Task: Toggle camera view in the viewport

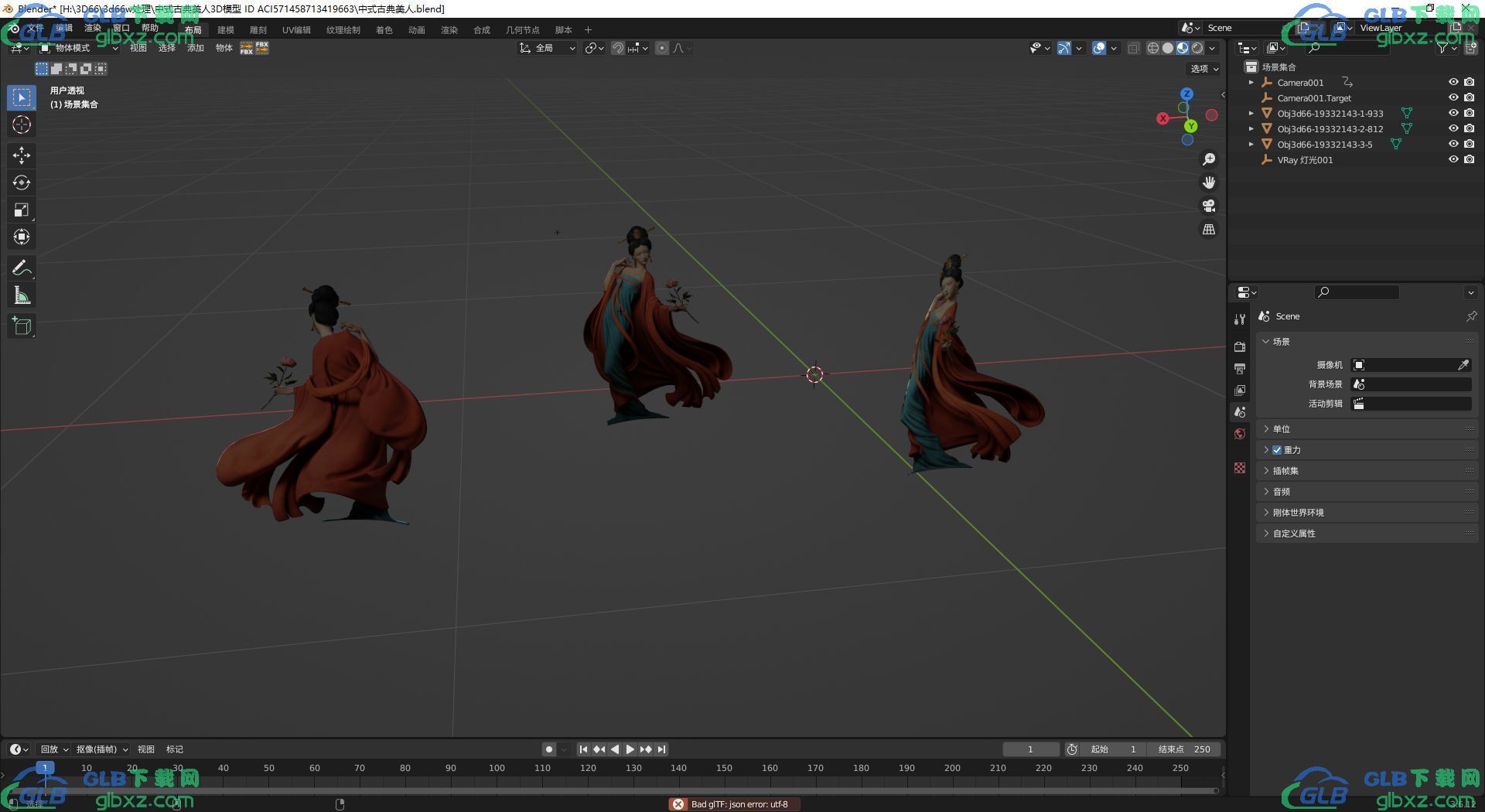Action: (x=1208, y=206)
